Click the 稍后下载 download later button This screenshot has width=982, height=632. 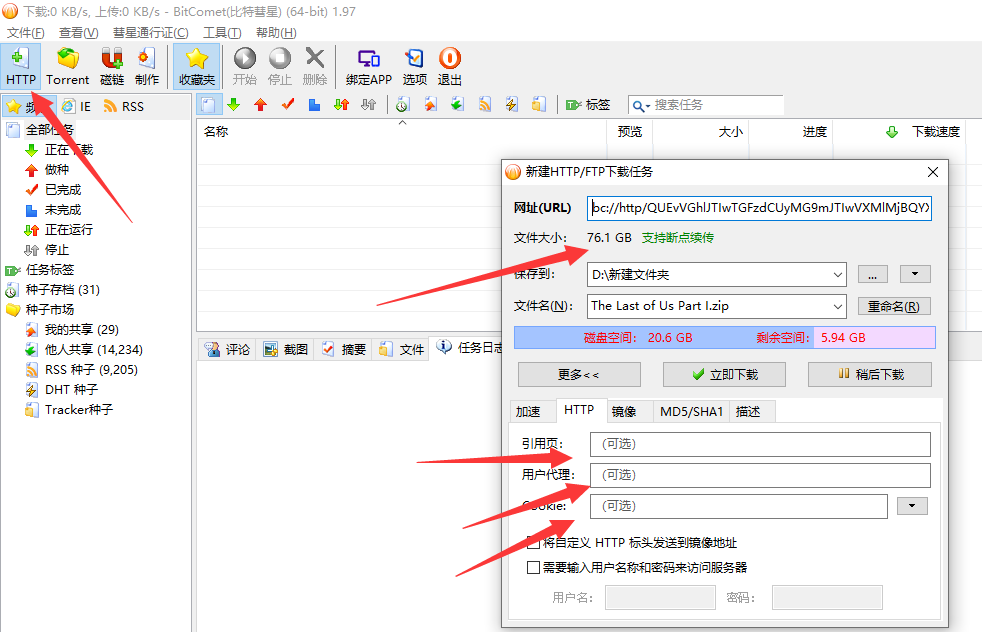pos(870,375)
